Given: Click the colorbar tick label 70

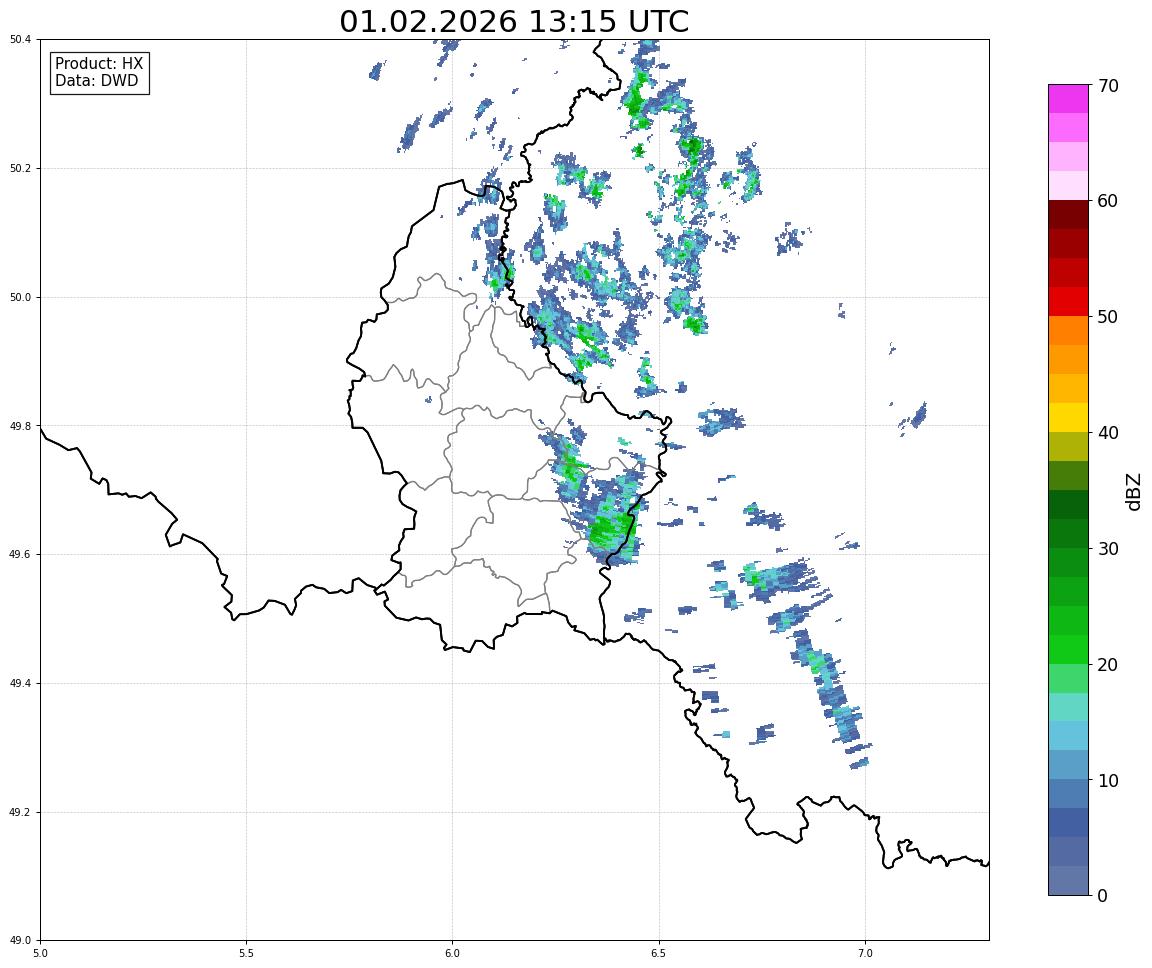Looking at the screenshot, I should [1108, 86].
